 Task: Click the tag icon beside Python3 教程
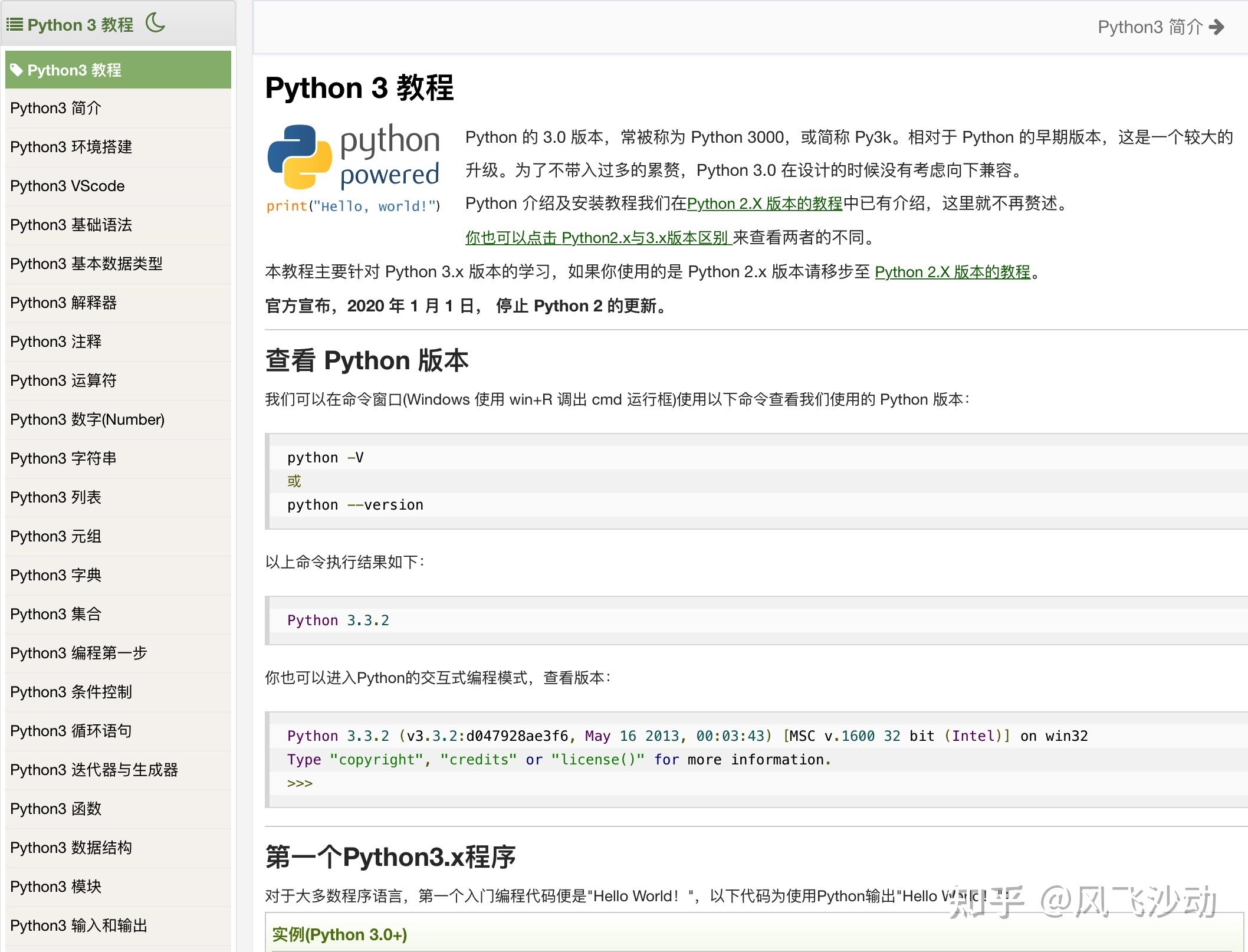pyautogui.click(x=17, y=70)
